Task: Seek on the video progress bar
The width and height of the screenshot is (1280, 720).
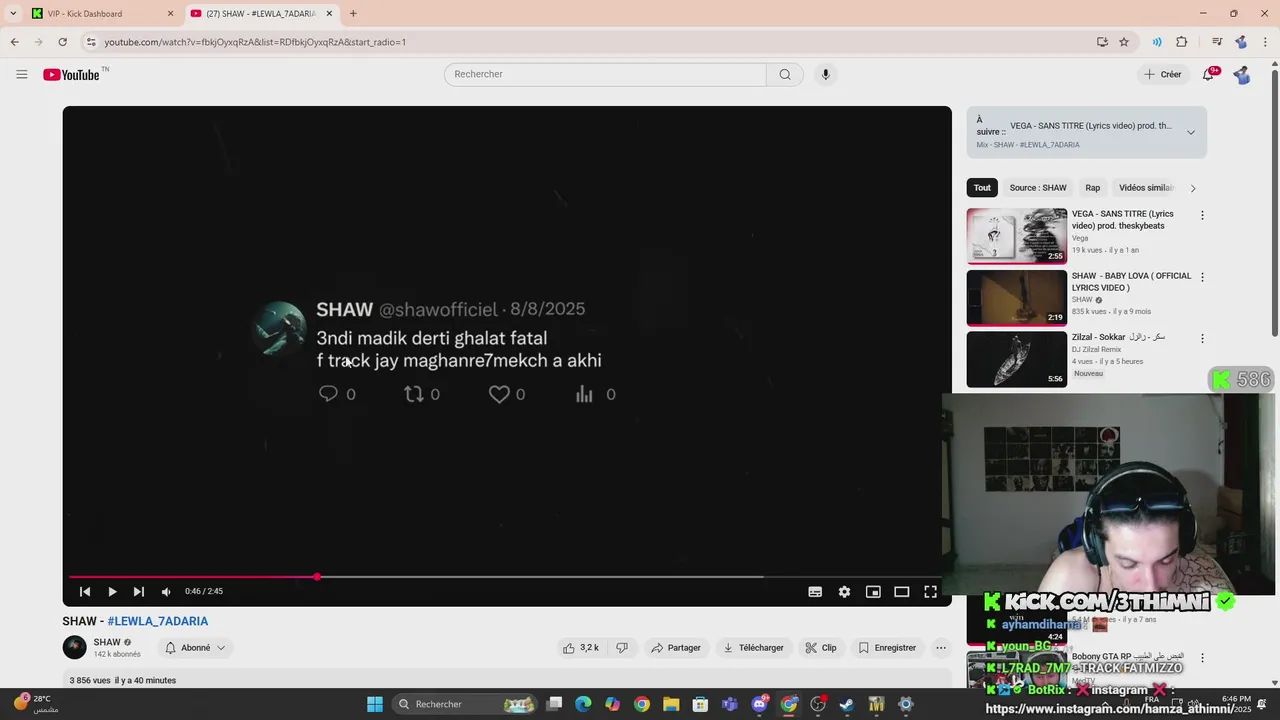Action: (506, 577)
